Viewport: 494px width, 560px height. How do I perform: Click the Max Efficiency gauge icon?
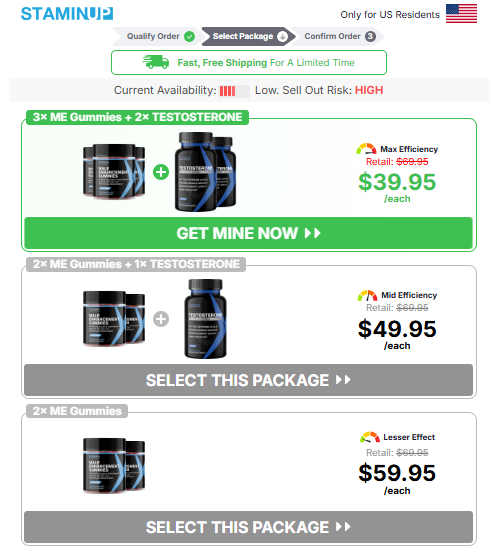point(366,149)
